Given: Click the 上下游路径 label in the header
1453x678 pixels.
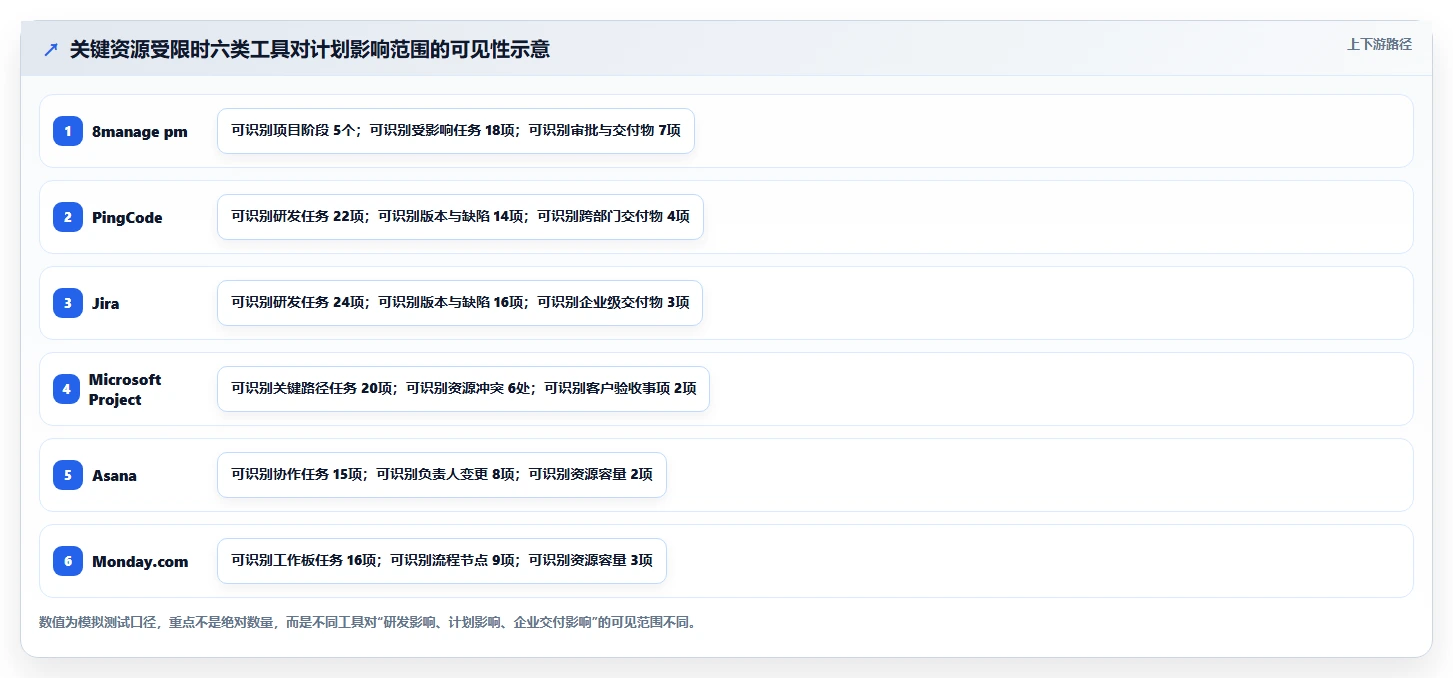Looking at the screenshot, I should 1379,44.
